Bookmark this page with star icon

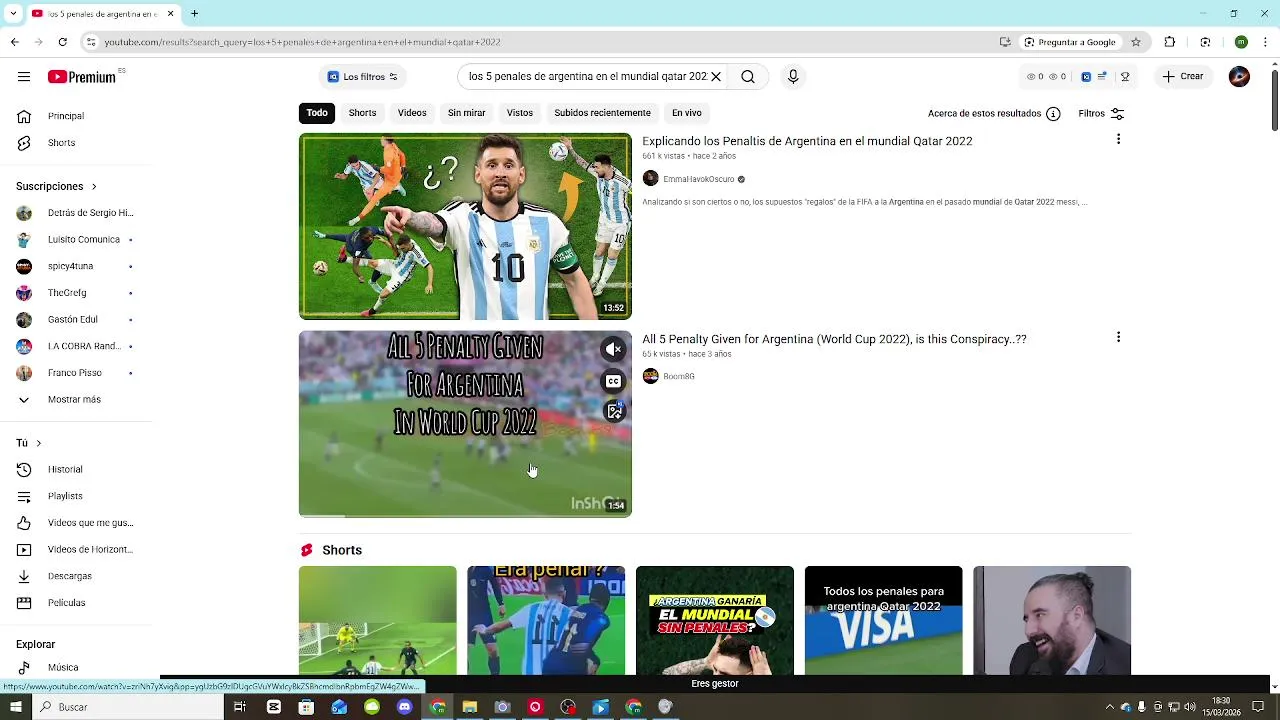coord(1136,42)
